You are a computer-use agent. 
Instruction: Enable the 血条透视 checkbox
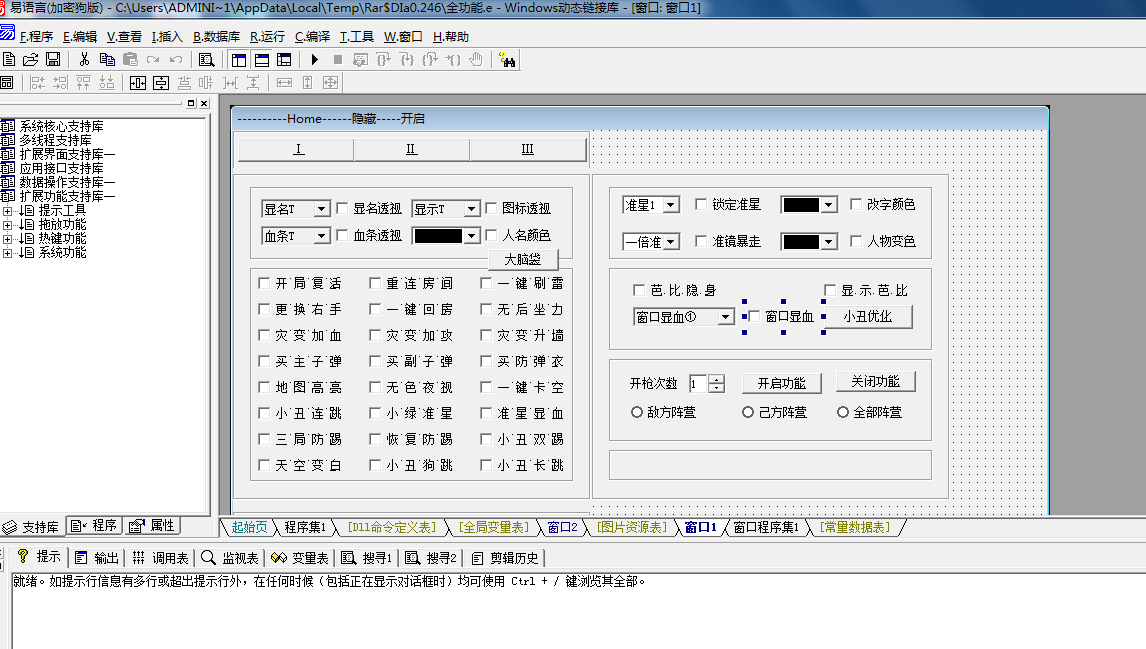click(342, 235)
